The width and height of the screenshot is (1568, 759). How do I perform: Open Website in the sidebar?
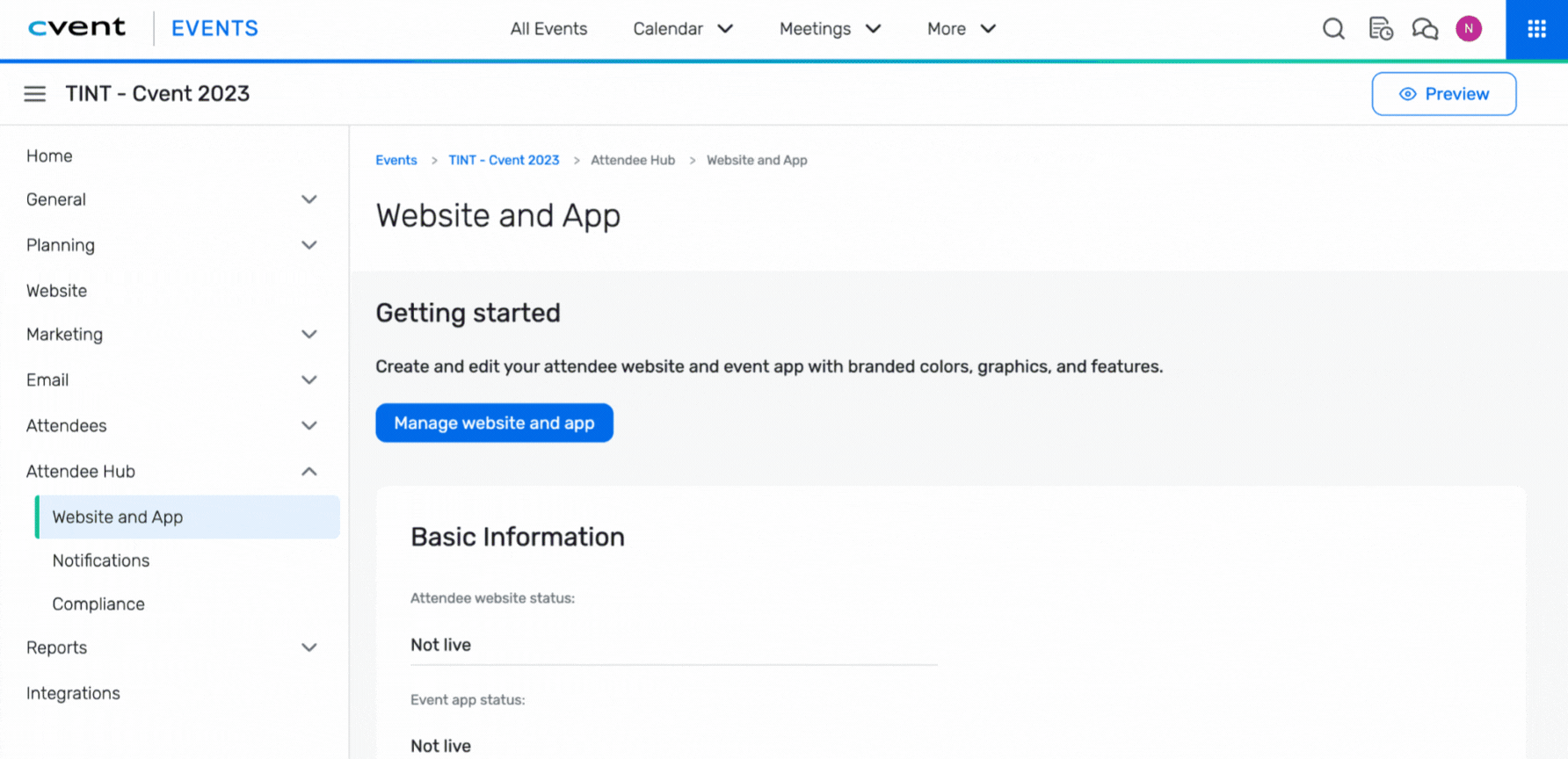tap(56, 291)
